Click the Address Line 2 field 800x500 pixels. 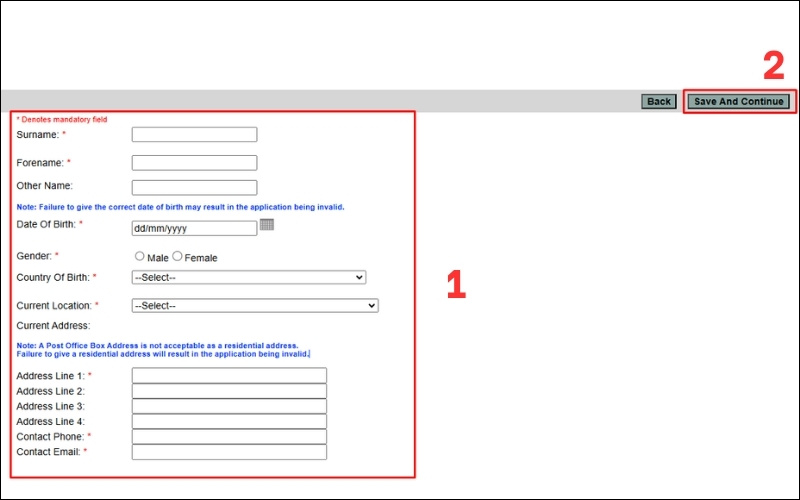pyautogui.click(x=229, y=391)
